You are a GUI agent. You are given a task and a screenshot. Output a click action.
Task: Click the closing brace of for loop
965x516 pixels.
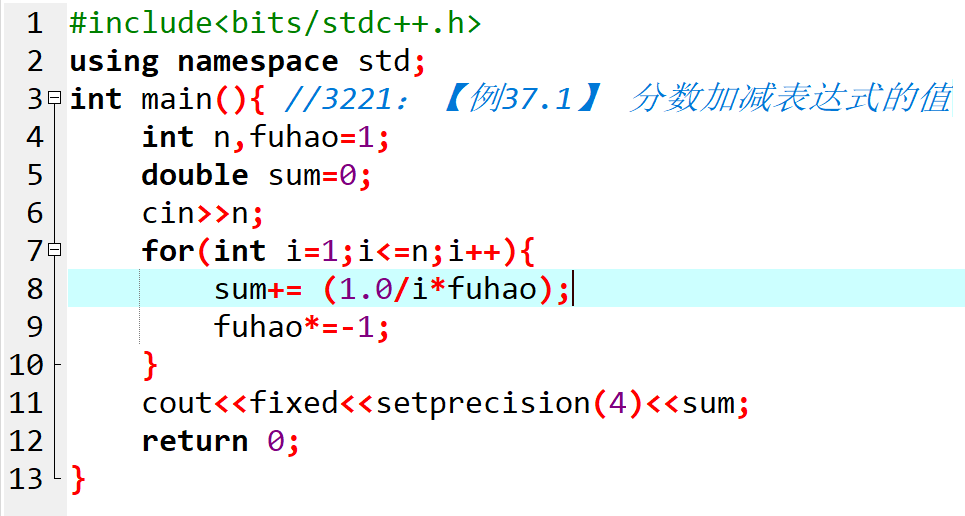[x=150, y=366]
